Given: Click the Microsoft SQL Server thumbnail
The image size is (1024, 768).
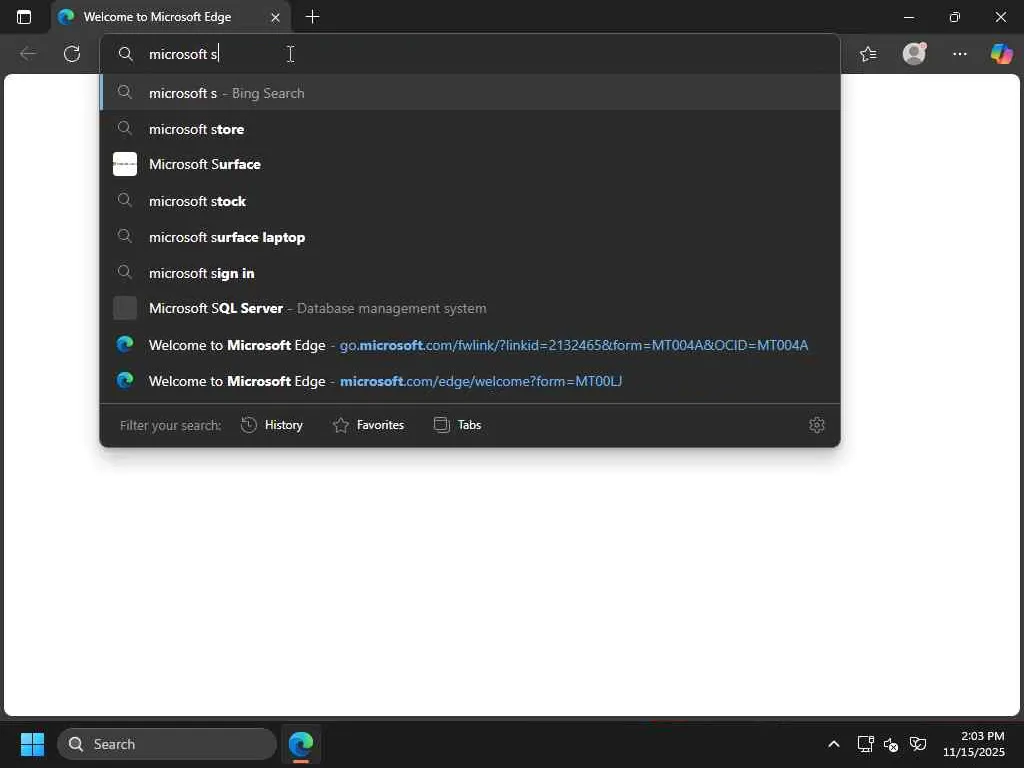Looking at the screenshot, I should (125, 308).
